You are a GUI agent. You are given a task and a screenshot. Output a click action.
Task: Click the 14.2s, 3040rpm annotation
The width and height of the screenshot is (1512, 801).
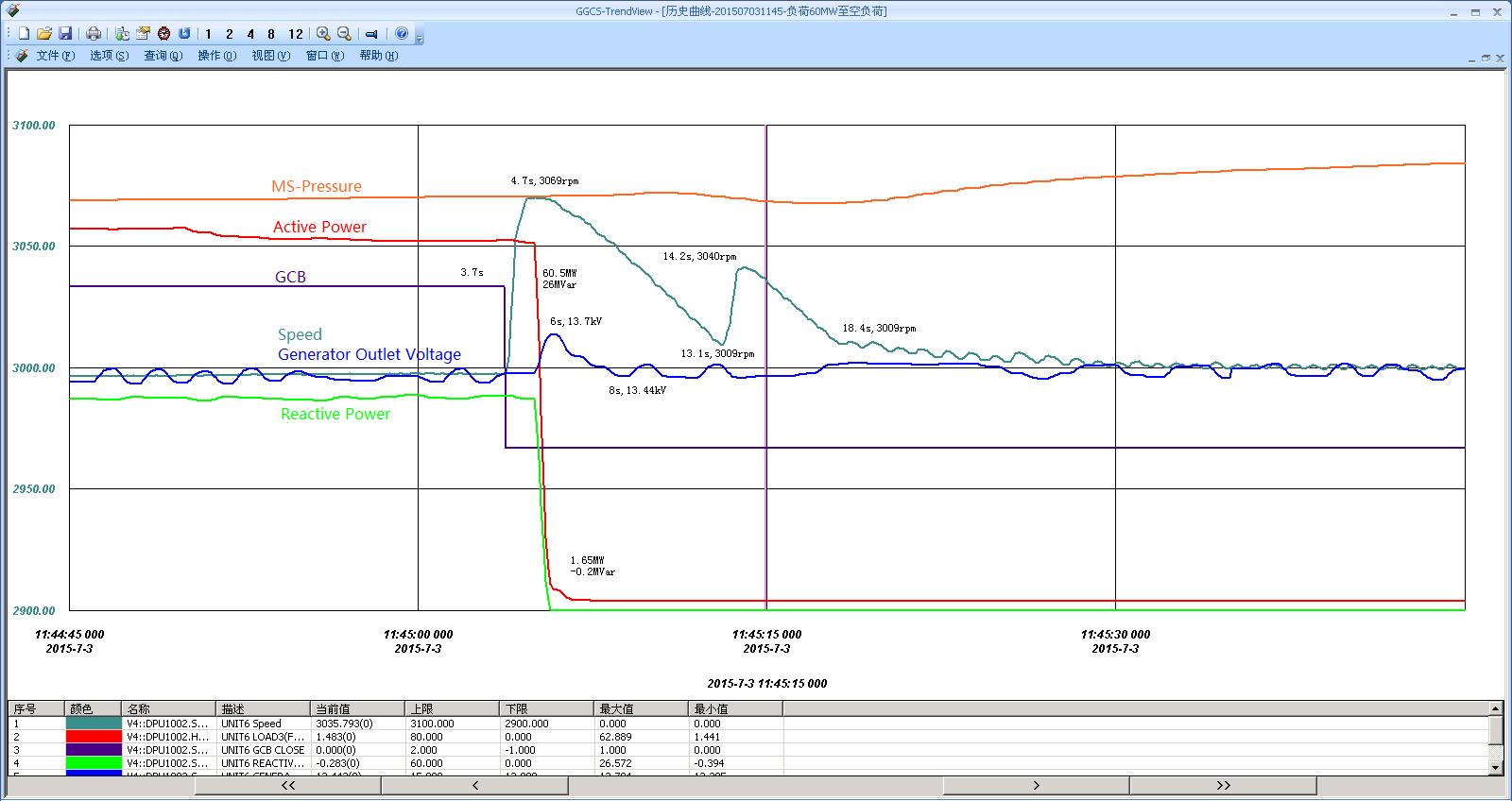point(699,257)
